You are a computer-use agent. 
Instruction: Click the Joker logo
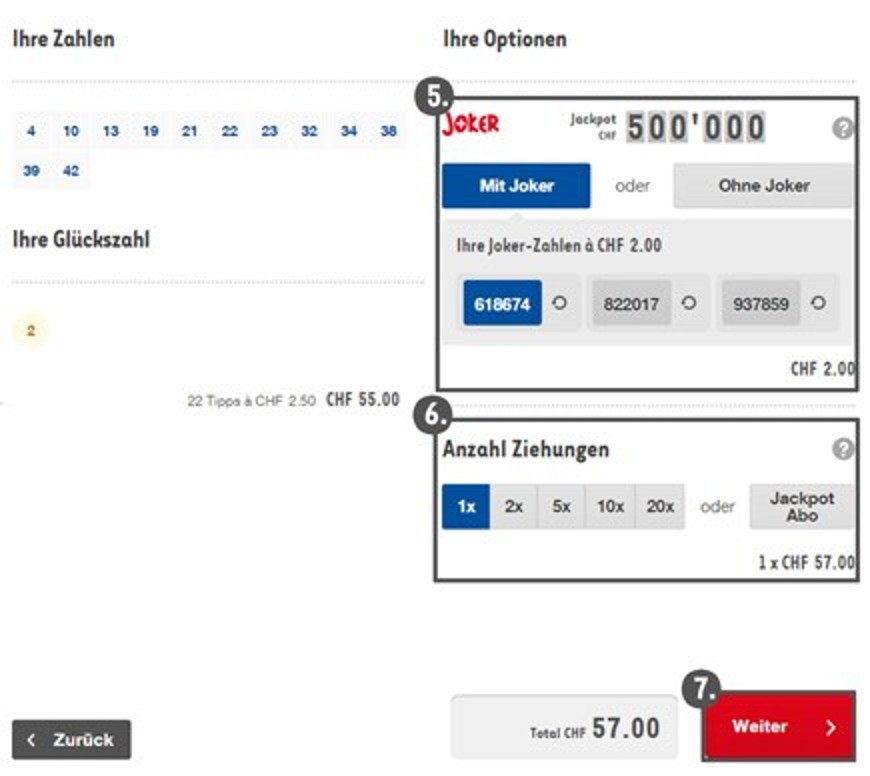[471, 125]
